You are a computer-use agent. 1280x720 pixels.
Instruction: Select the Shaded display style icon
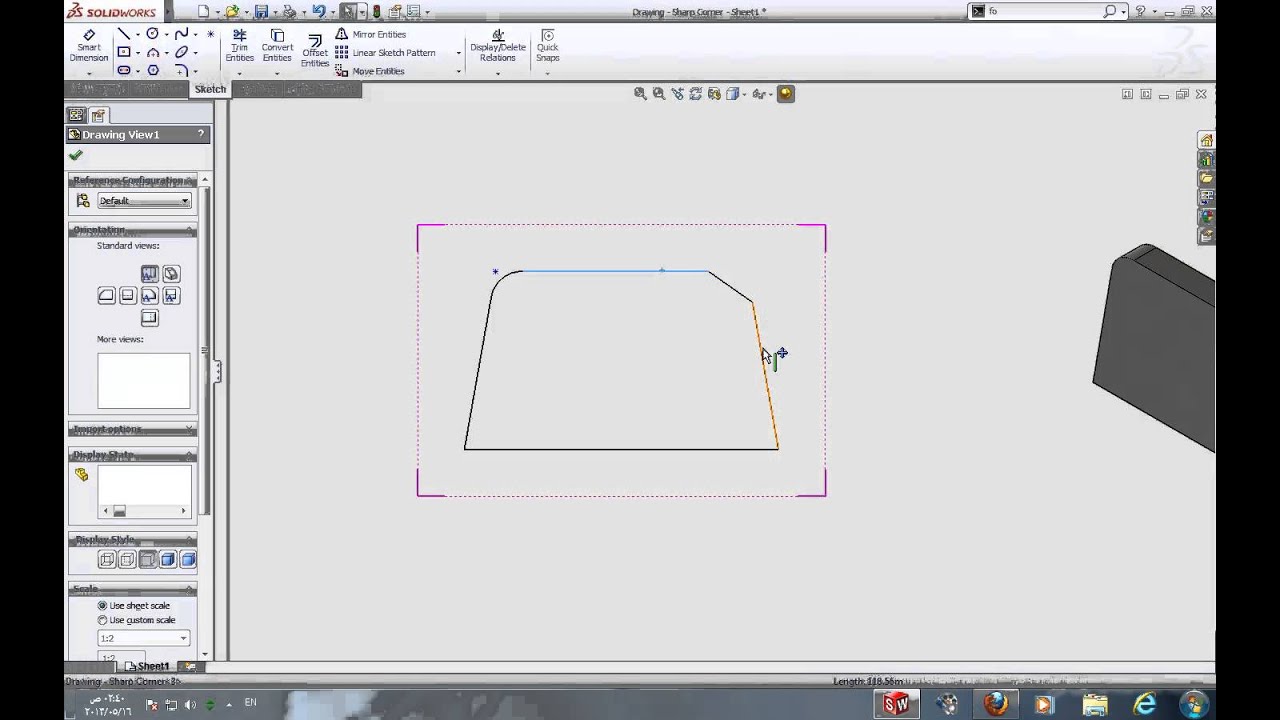pos(188,560)
